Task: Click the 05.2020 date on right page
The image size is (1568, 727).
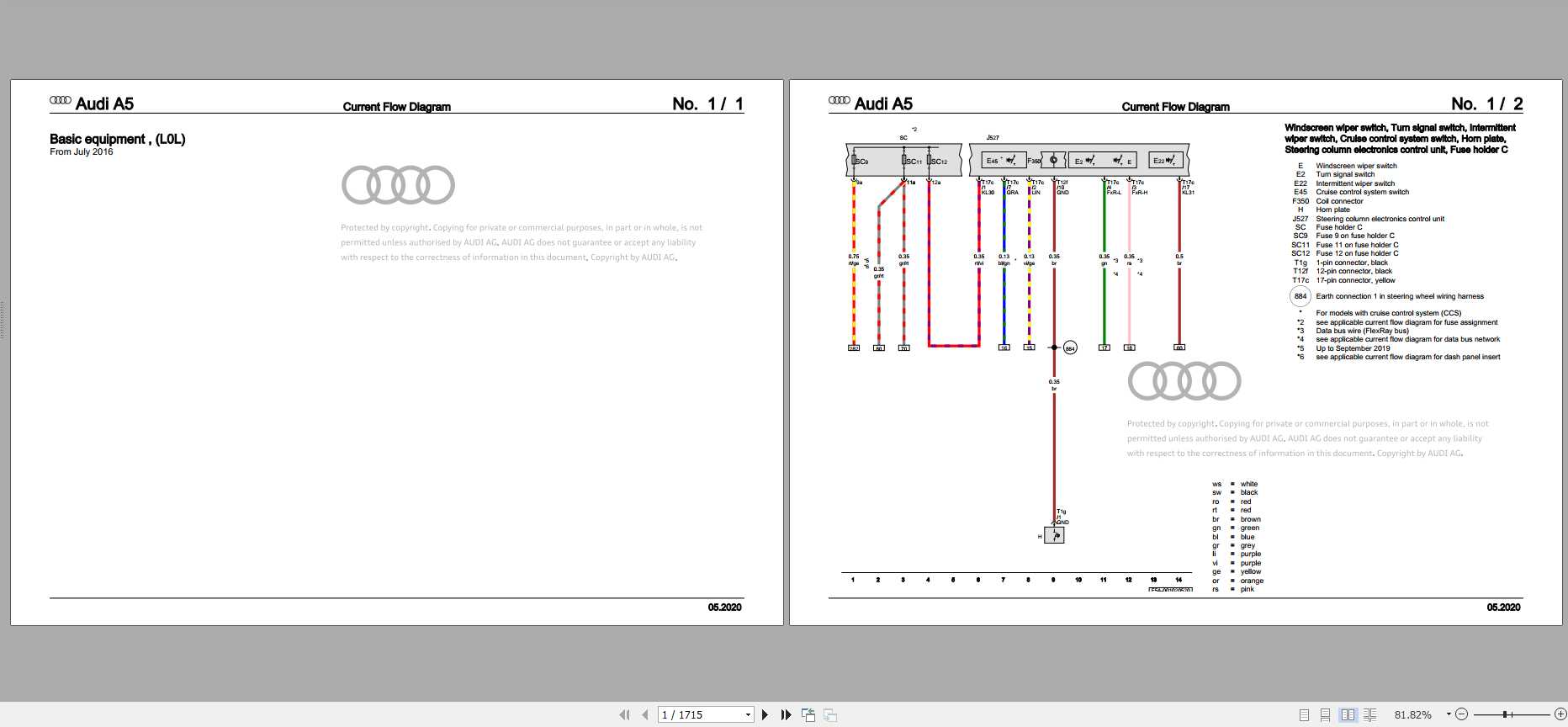Action: (1503, 607)
